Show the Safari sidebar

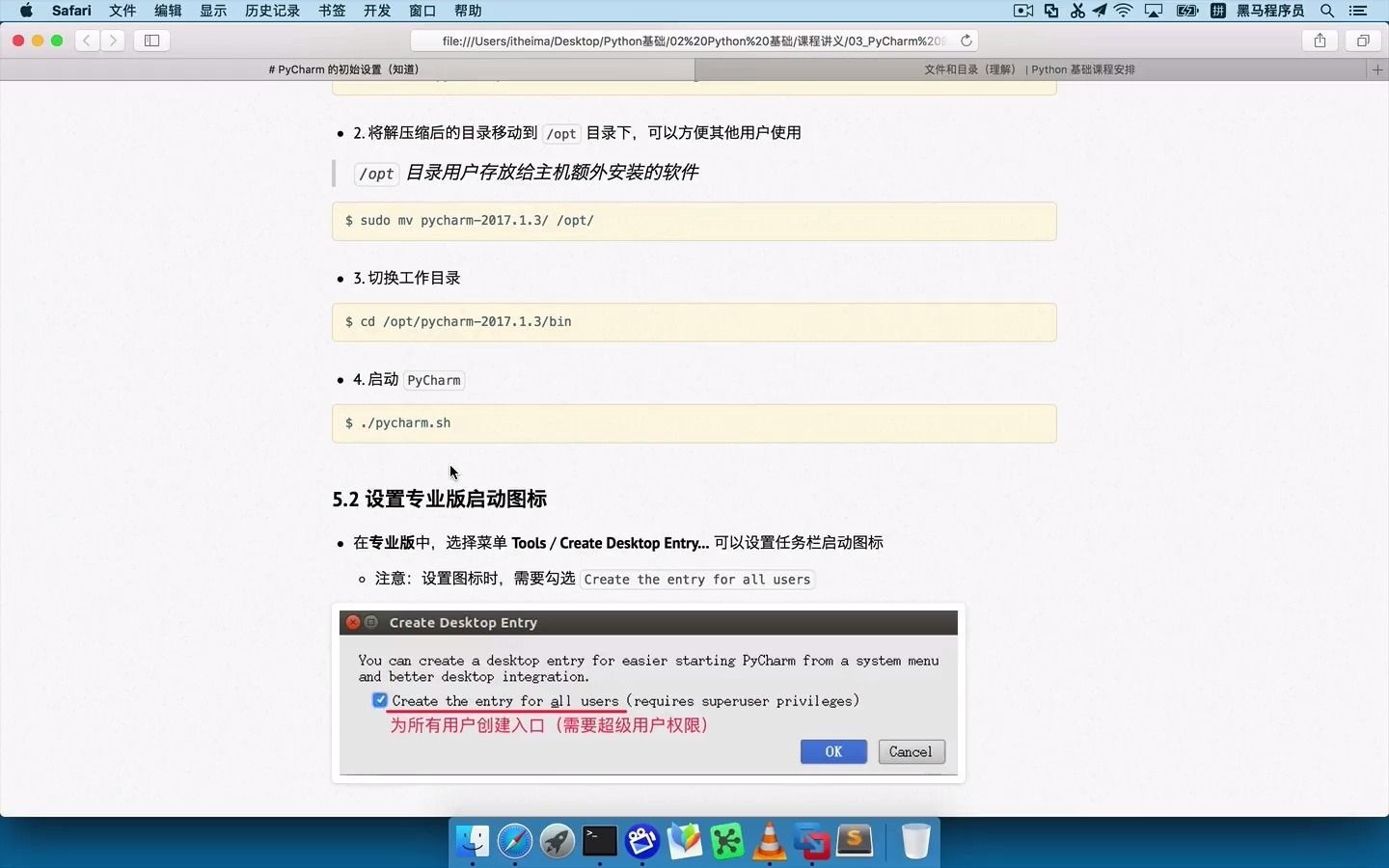coord(151,41)
